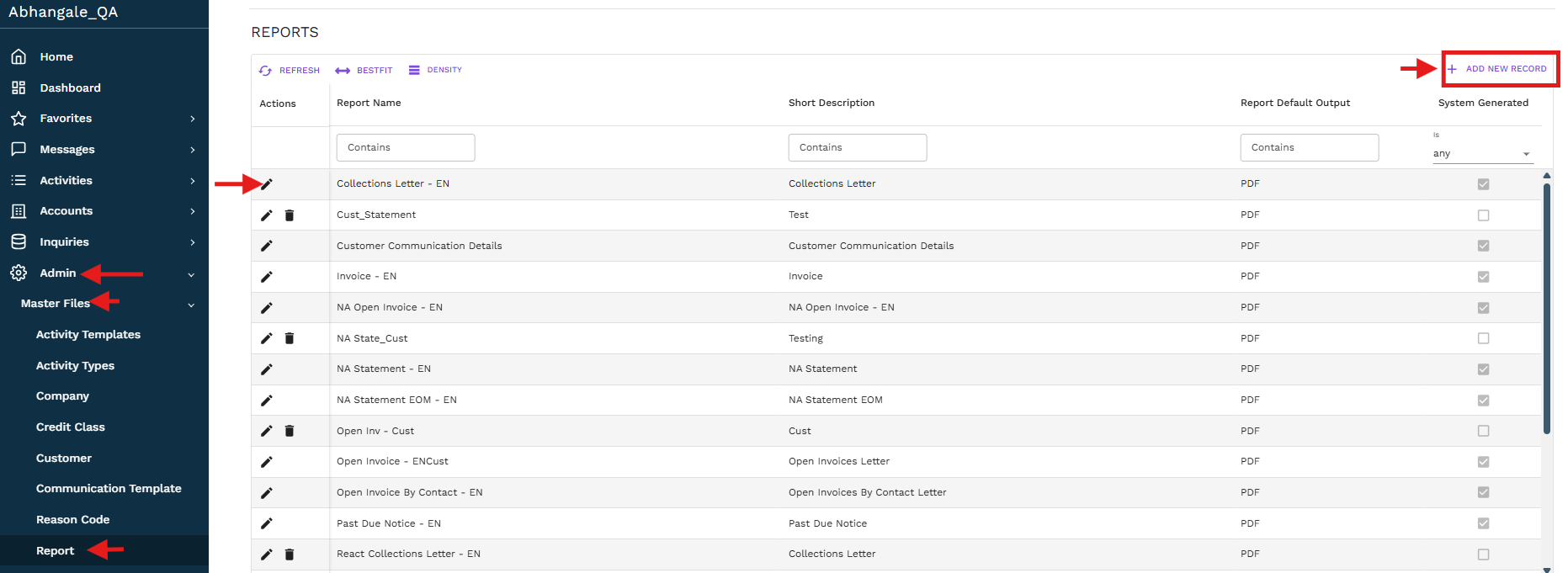Viewport: 1568px width, 573px height.
Task: Open the Density toolbar option
Action: point(414,71)
